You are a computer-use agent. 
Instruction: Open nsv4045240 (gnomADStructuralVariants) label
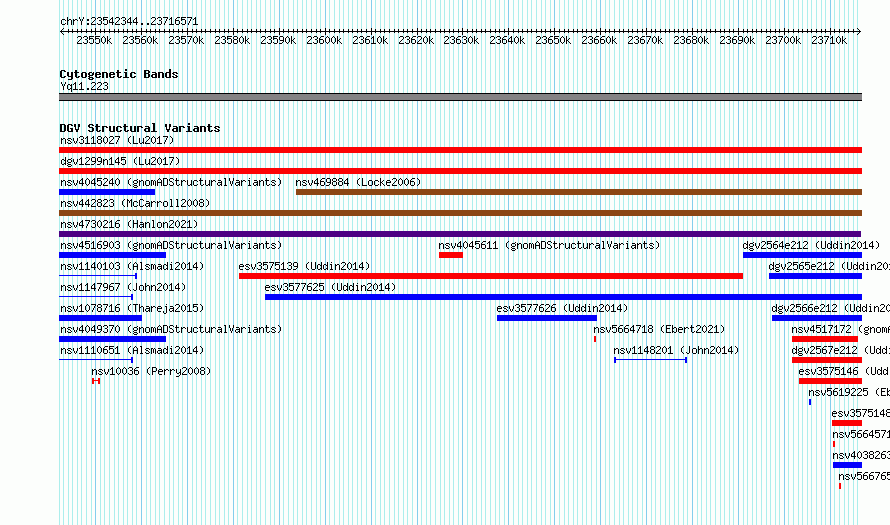171,182
